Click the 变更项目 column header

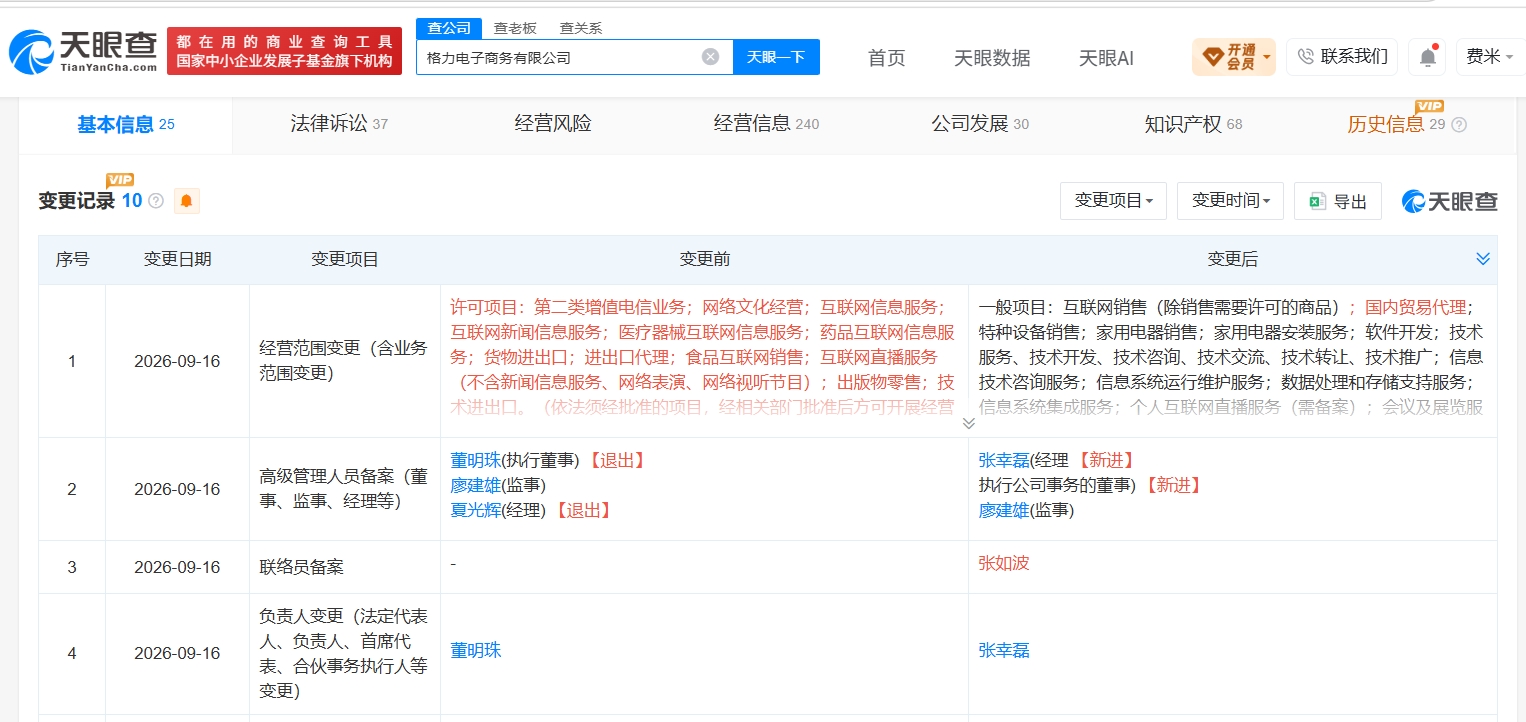coord(344,259)
